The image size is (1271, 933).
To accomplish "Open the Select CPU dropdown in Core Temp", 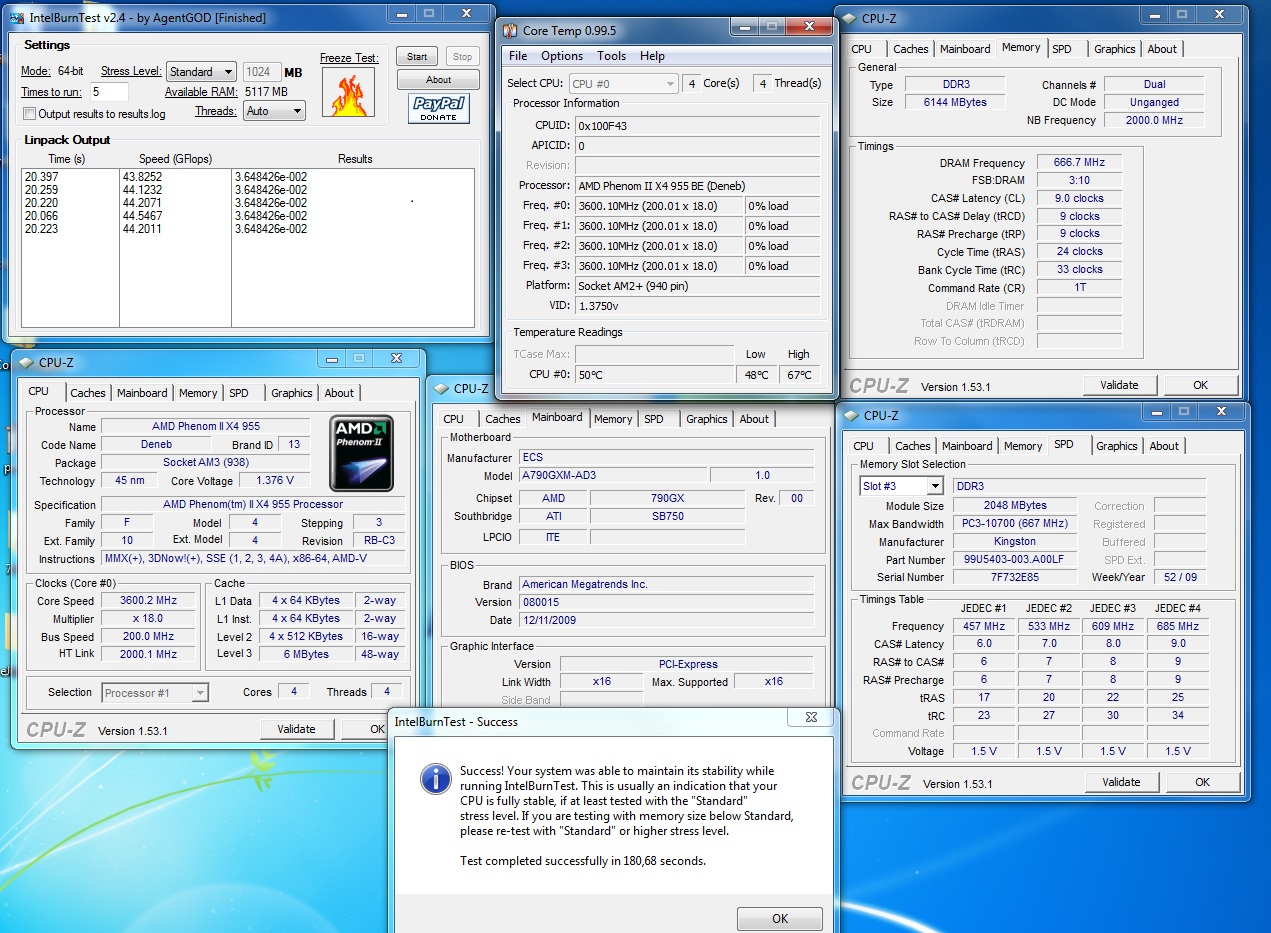I will [x=624, y=84].
